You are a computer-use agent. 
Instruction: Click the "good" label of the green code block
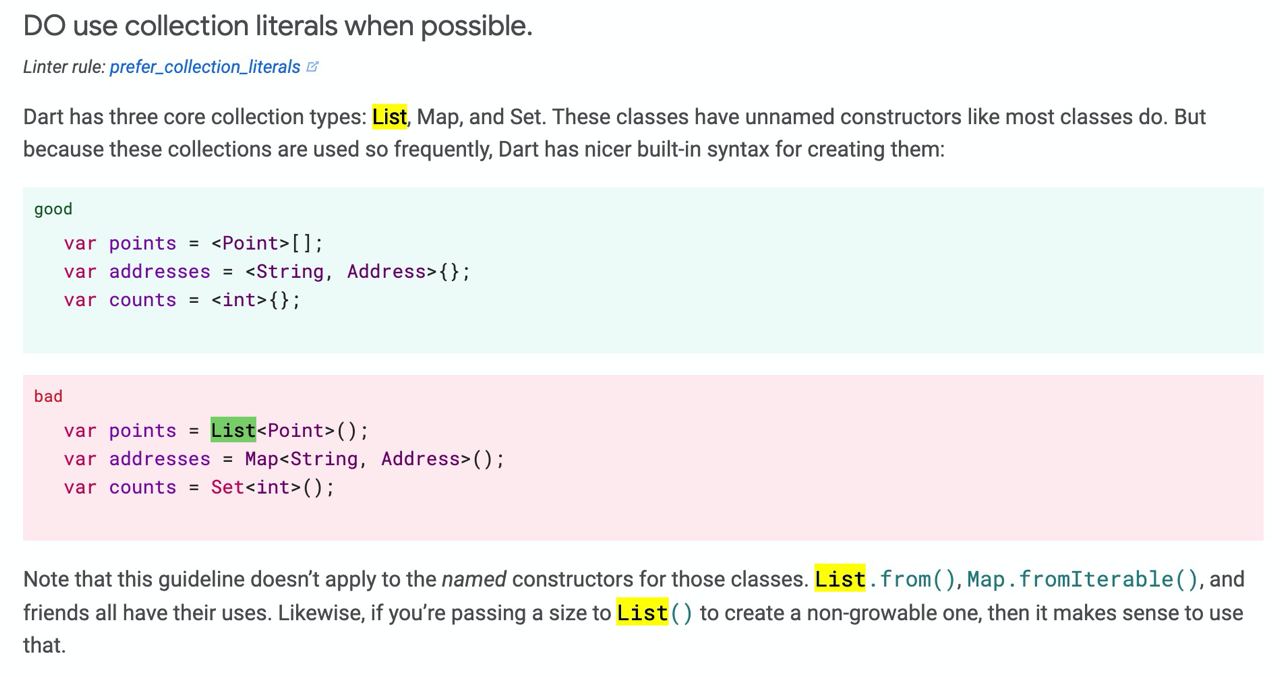[53, 209]
